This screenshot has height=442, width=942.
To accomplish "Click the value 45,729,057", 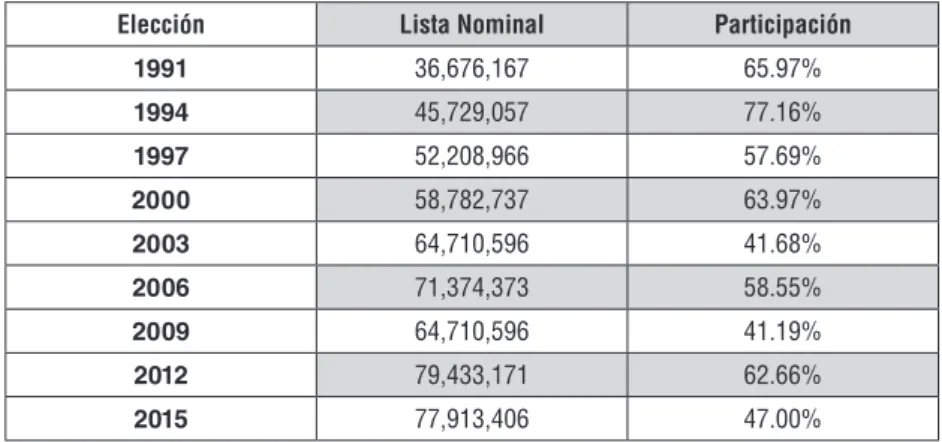I will click(x=472, y=112).
